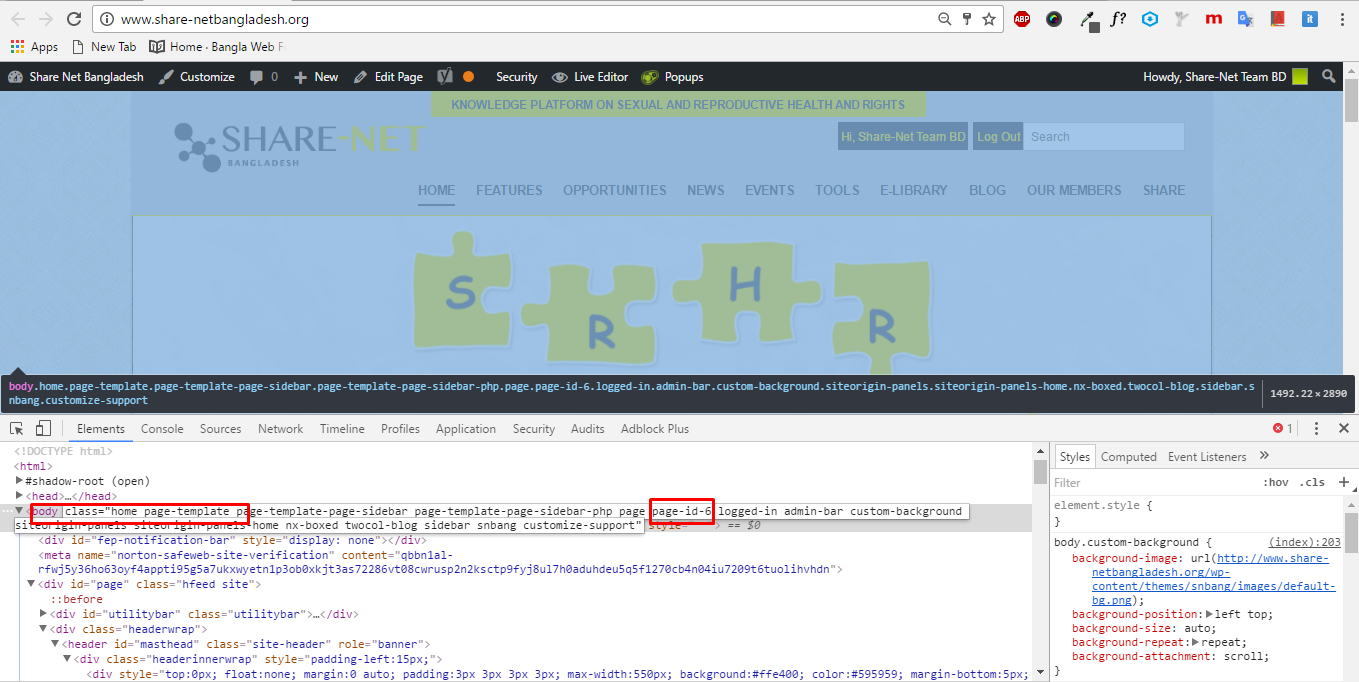Open the blue 'it' extension icon
1359x682 pixels.
tap(1309, 19)
